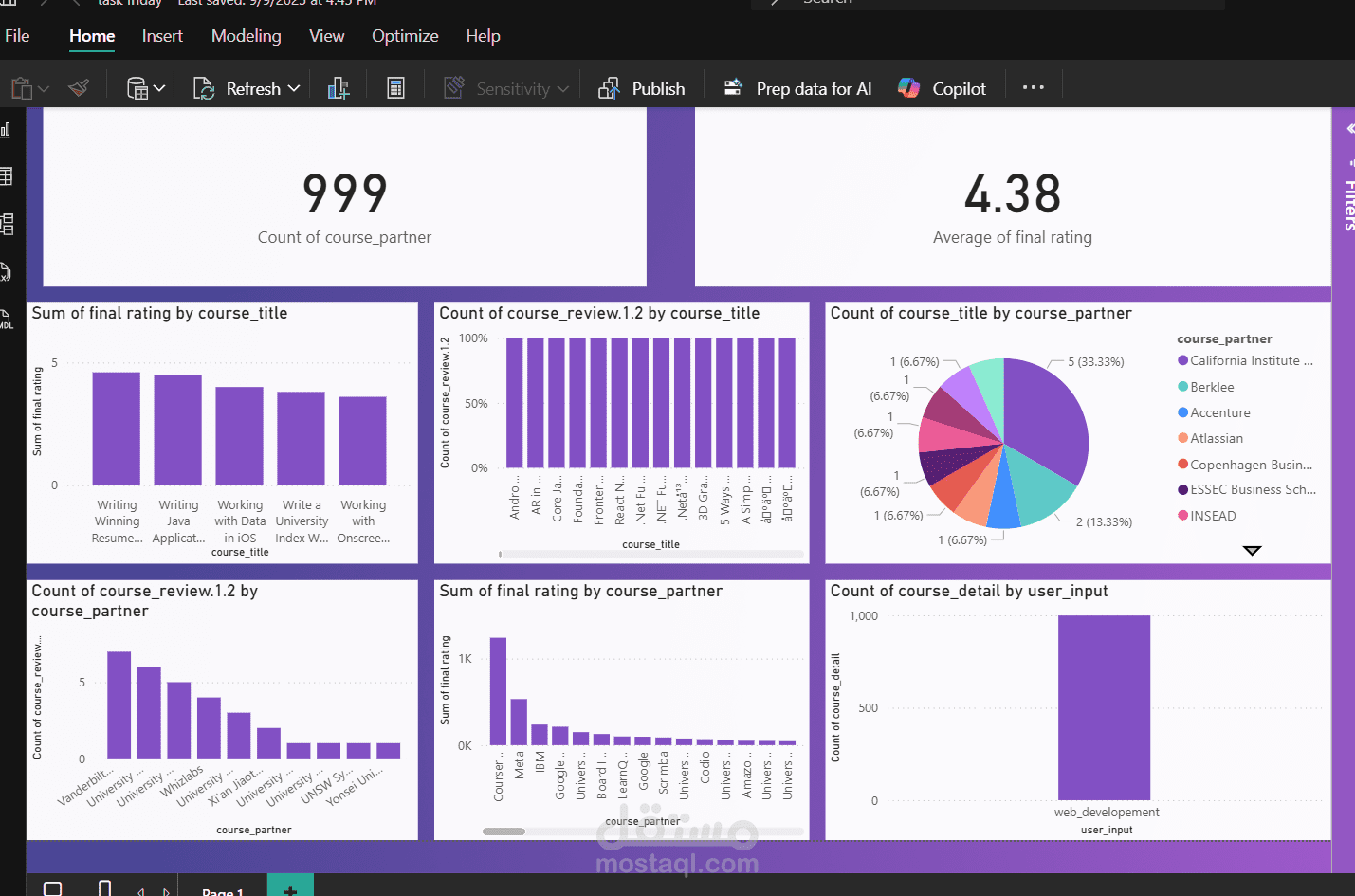This screenshot has width=1355, height=896.
Task: Go to the previous page arrow
Action: [140, 891]
